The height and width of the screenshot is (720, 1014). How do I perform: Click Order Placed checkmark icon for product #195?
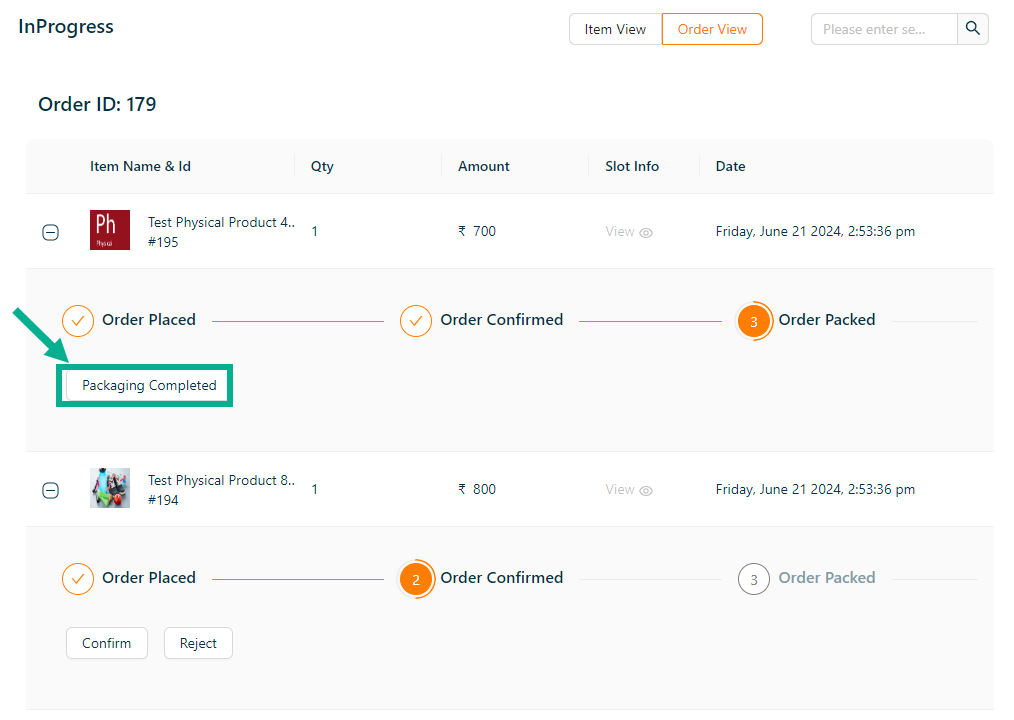78,321
